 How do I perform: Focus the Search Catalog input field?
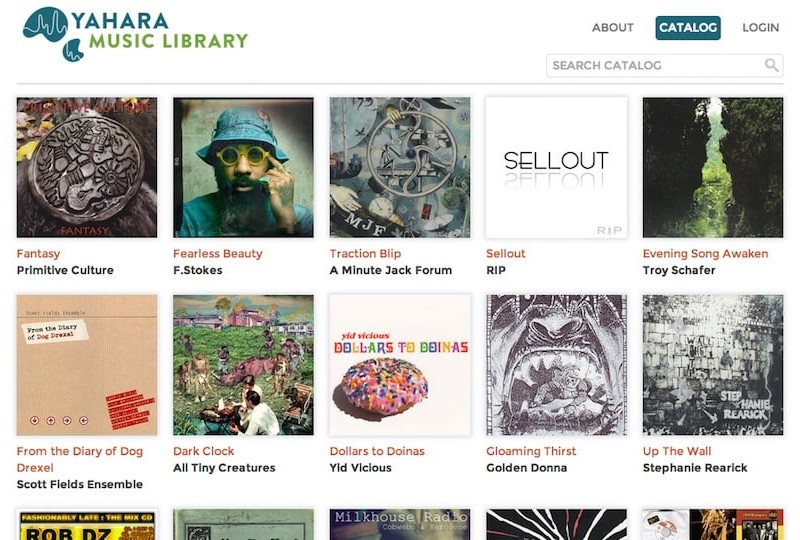[x=655, y=66]
